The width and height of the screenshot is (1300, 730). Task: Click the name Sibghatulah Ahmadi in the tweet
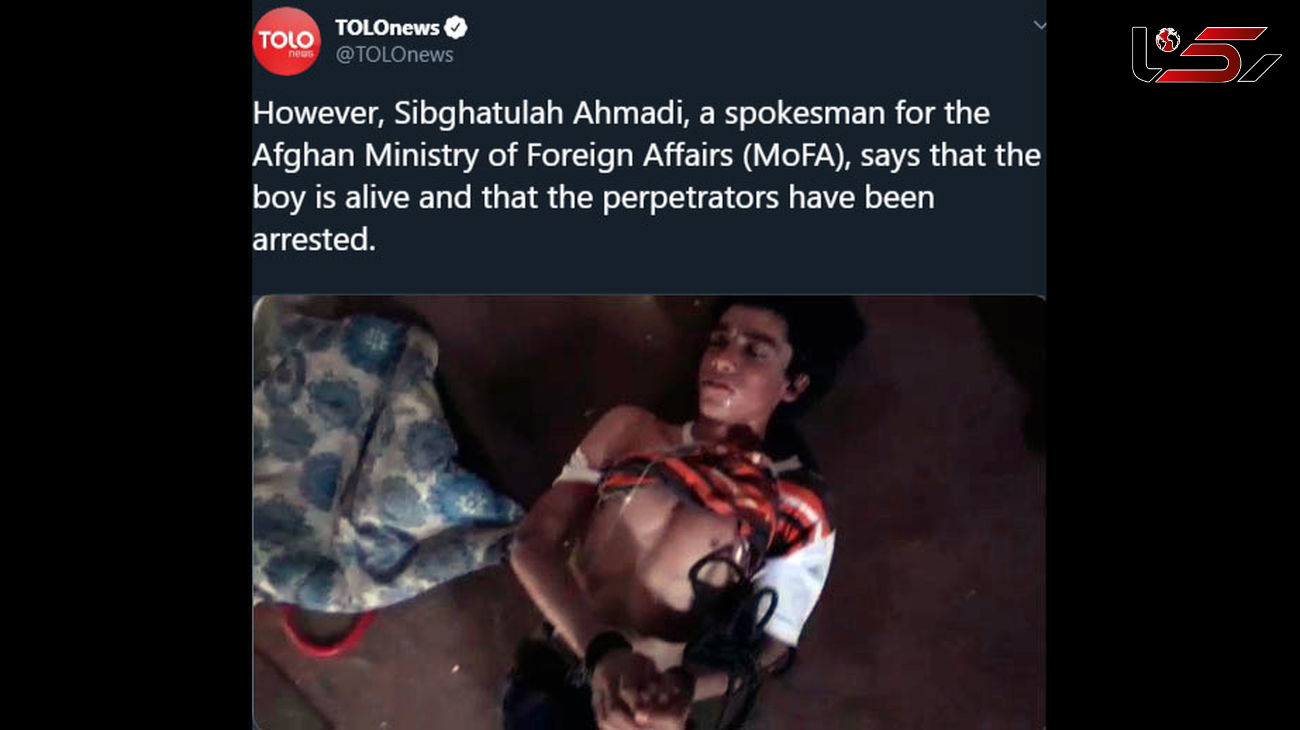541,114
